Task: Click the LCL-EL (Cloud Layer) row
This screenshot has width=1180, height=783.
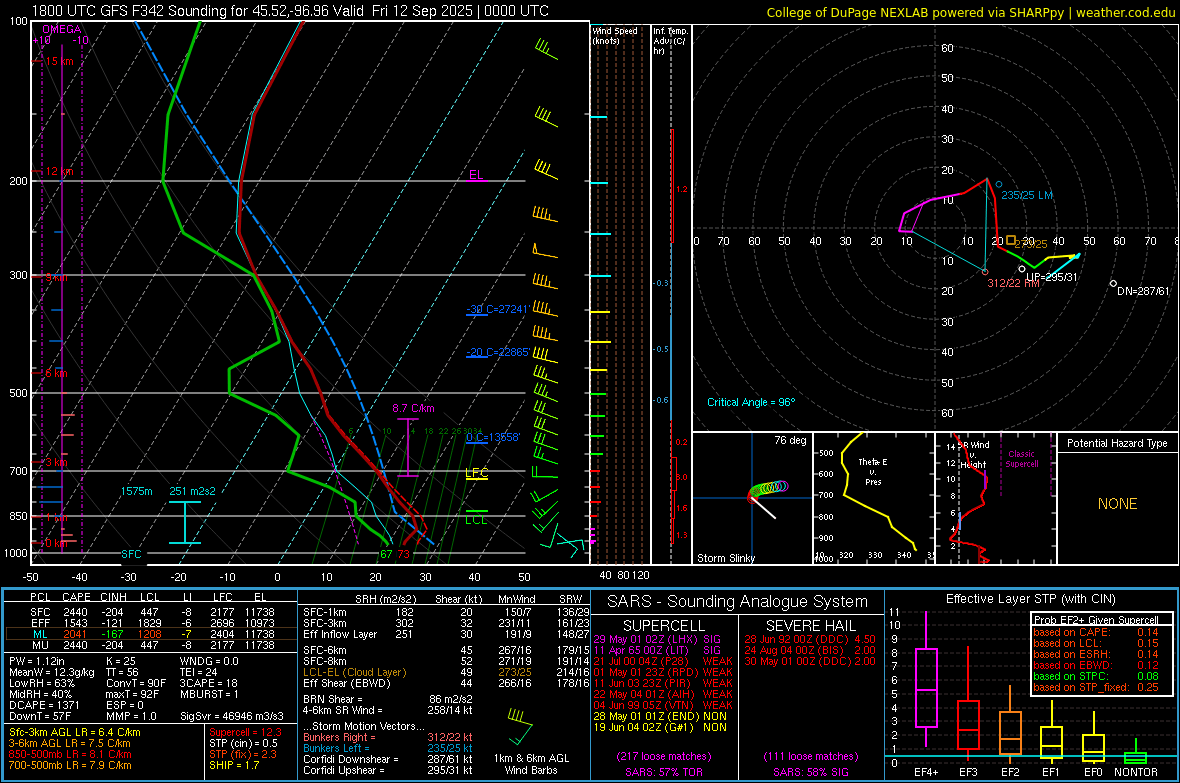Action: click(447, 672)
